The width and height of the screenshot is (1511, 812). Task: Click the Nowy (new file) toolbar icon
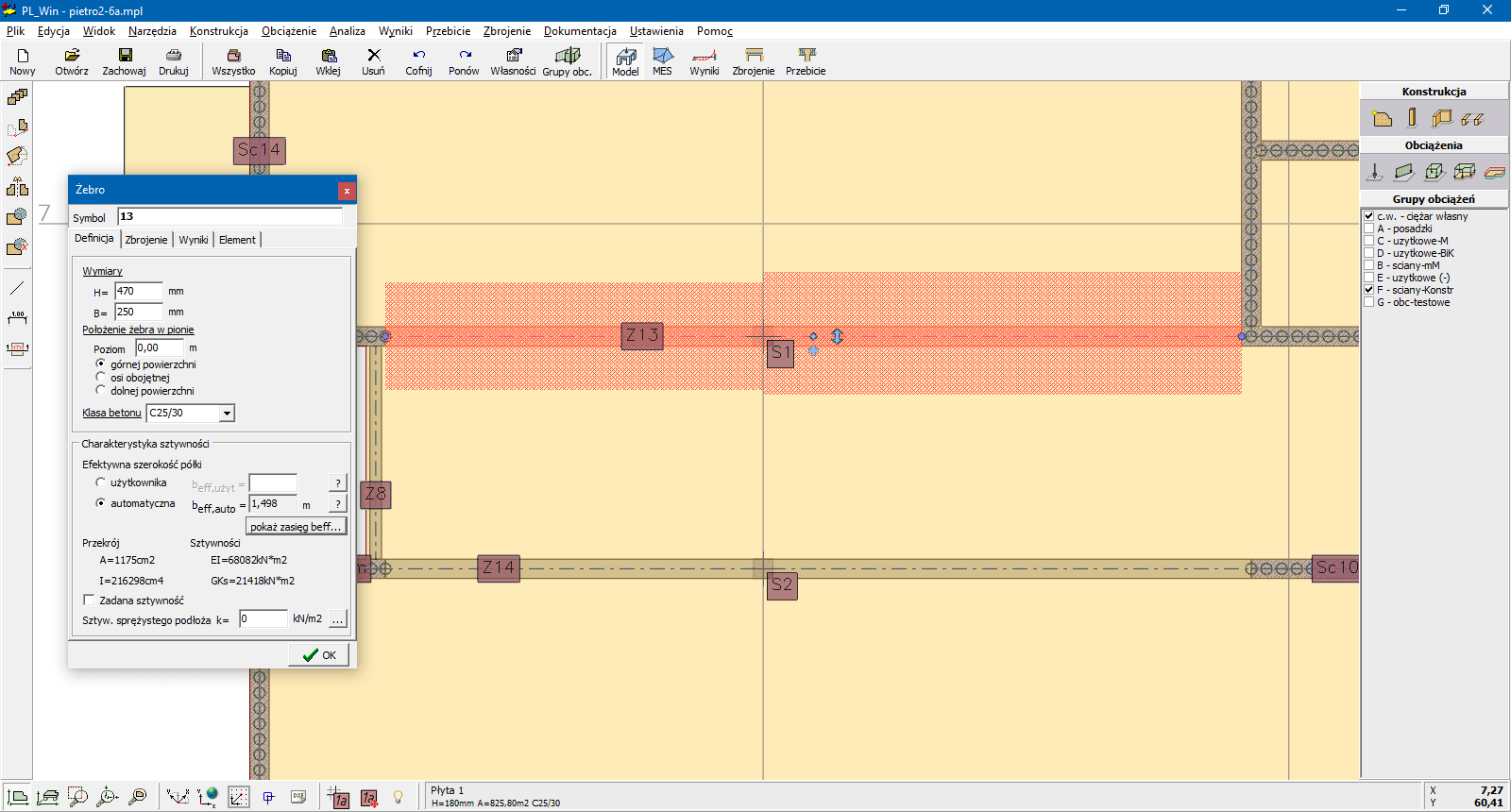[22, 61]
